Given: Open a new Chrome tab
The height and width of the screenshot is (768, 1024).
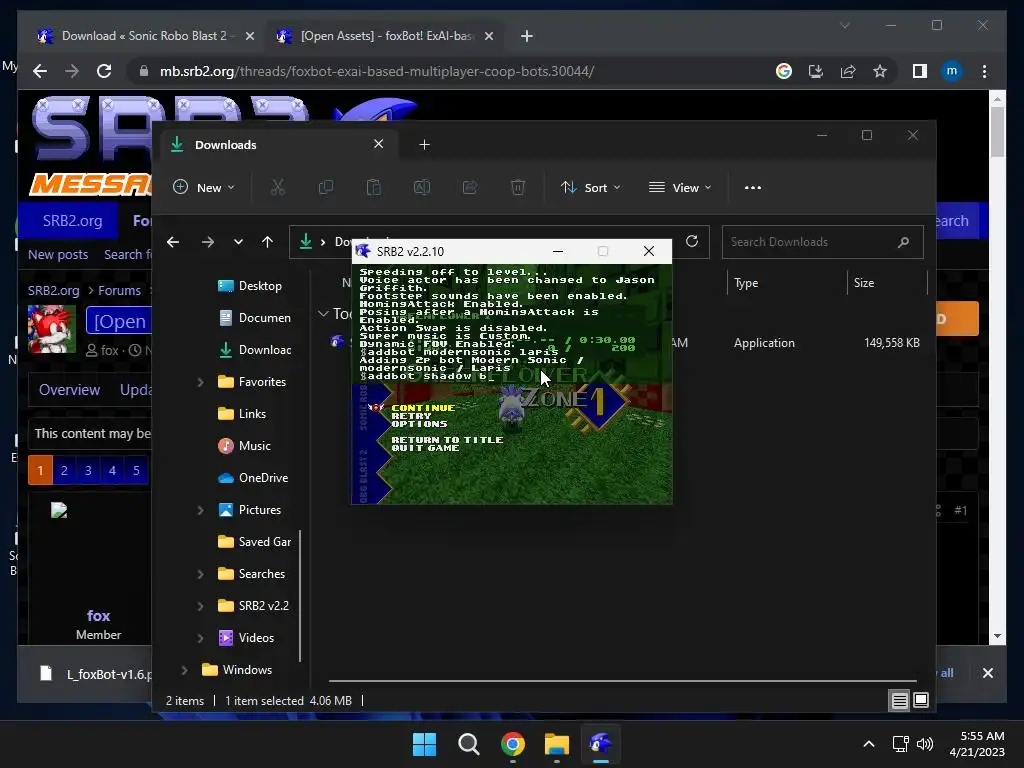Looking at the screenshot, I should point(526,36).
